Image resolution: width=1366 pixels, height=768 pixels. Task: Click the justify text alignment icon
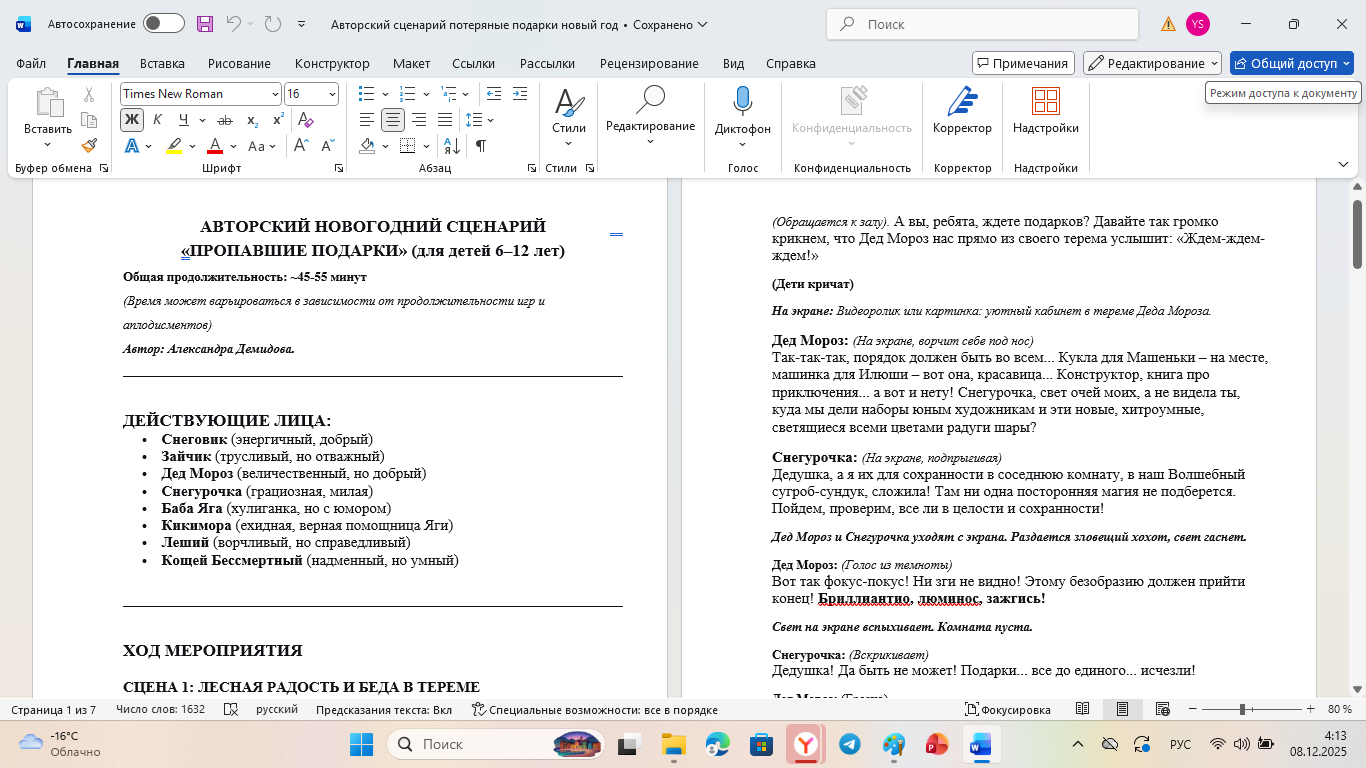click(x=445, y=120)
